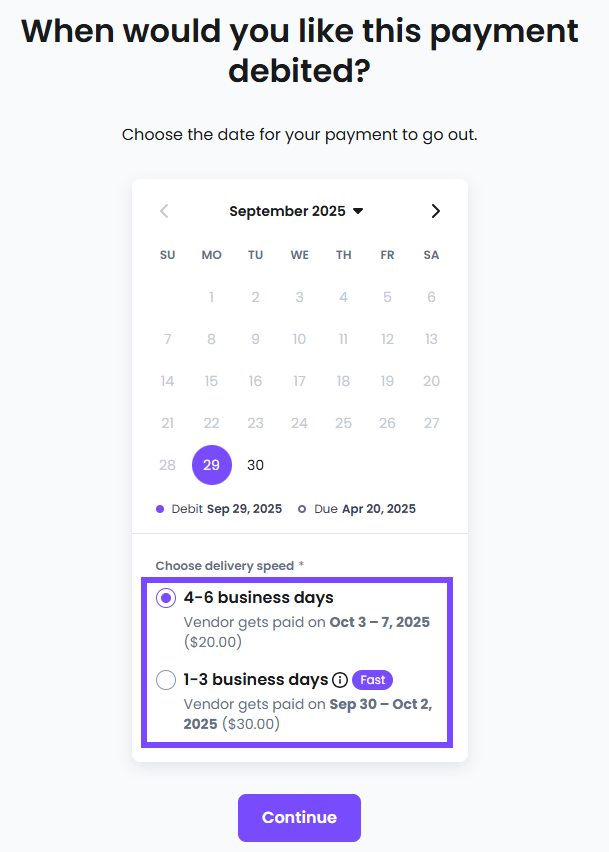The height and width of the screenshot is (852, 609).
Task: Select the 4-6 business days radio option
Action: point(167,598)
